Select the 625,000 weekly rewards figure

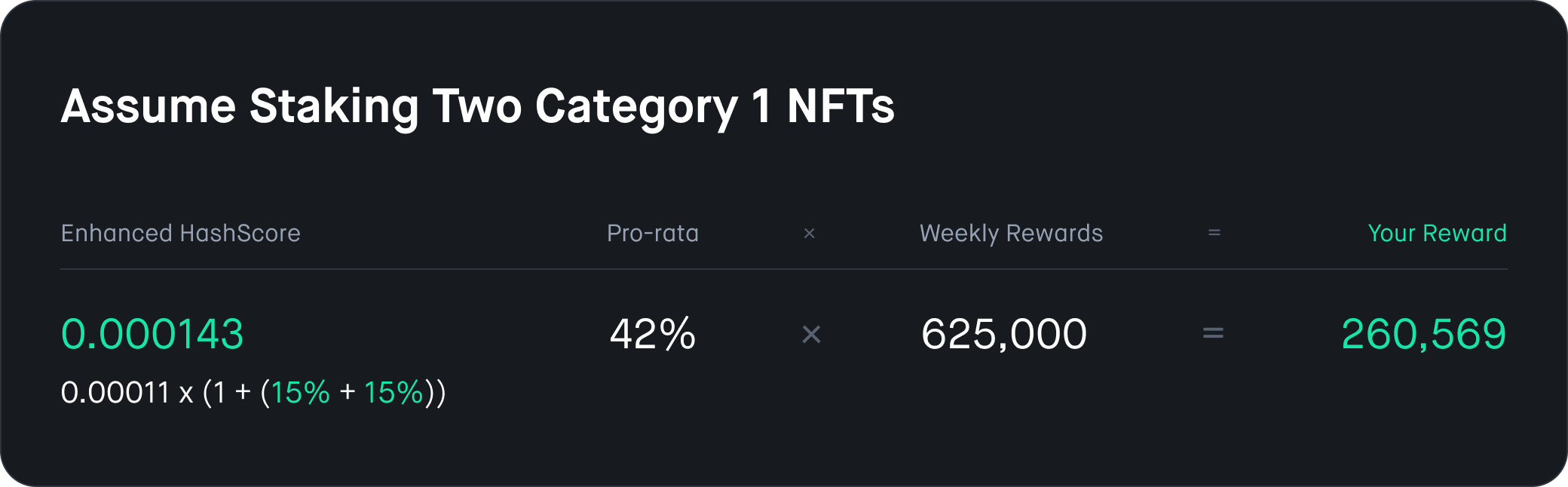click(1004, 334)
